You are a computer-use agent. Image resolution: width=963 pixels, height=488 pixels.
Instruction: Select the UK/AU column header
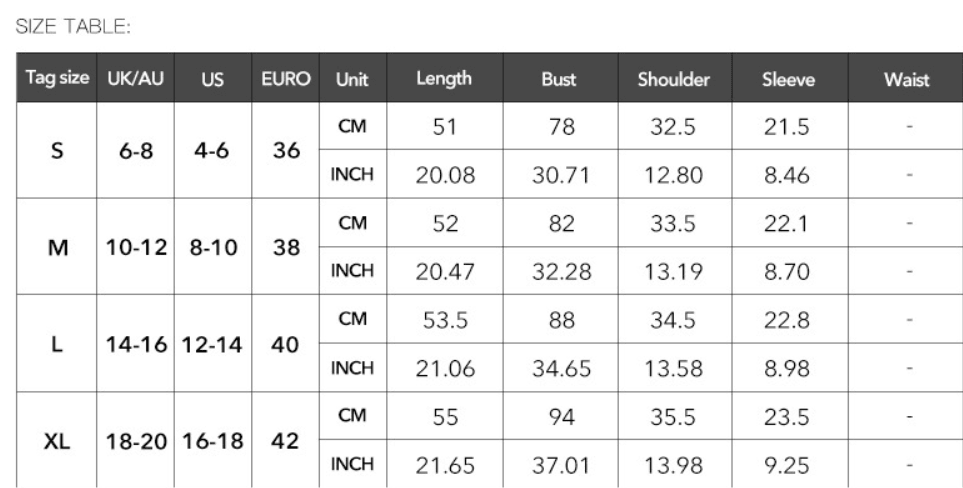[136, 78]
